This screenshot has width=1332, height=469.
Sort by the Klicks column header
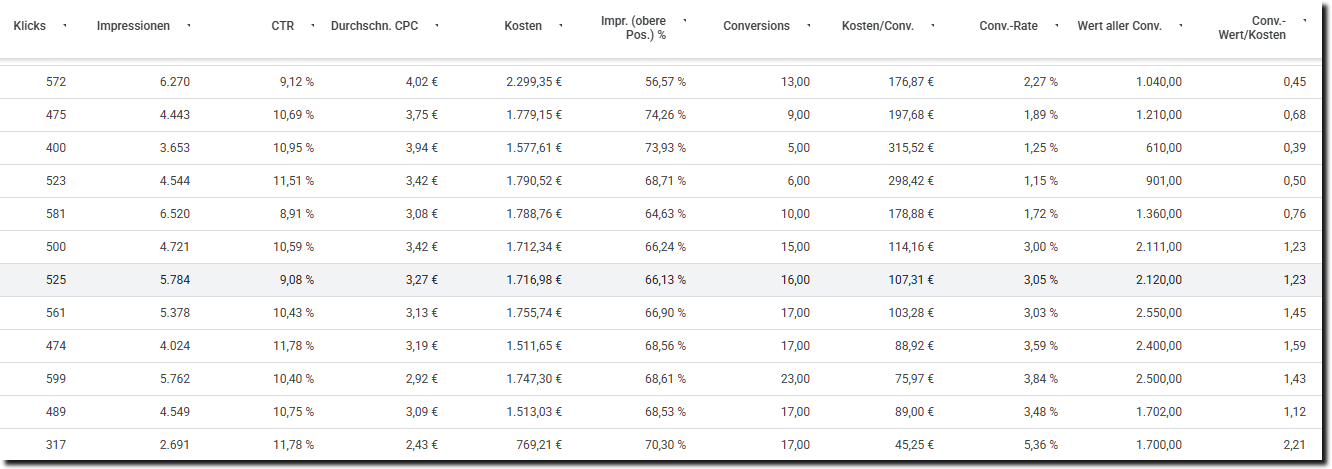click(30, 26)
